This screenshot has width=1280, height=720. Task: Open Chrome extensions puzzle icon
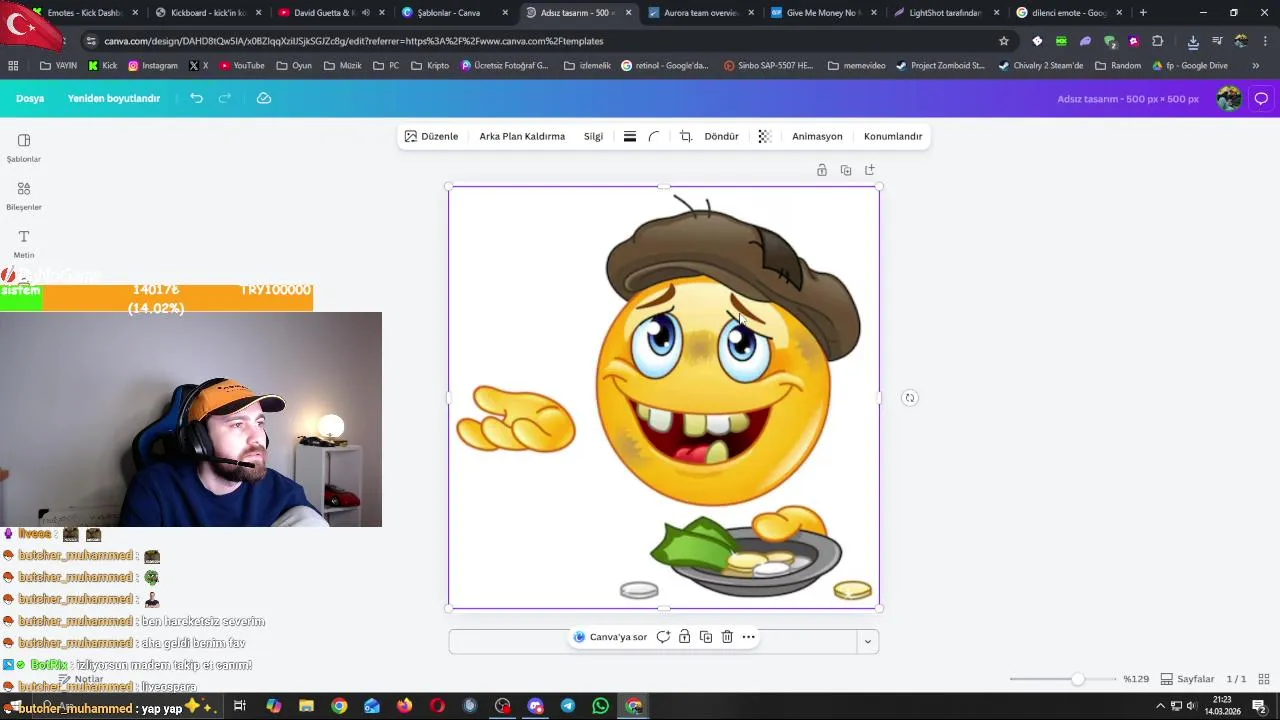1158,41
